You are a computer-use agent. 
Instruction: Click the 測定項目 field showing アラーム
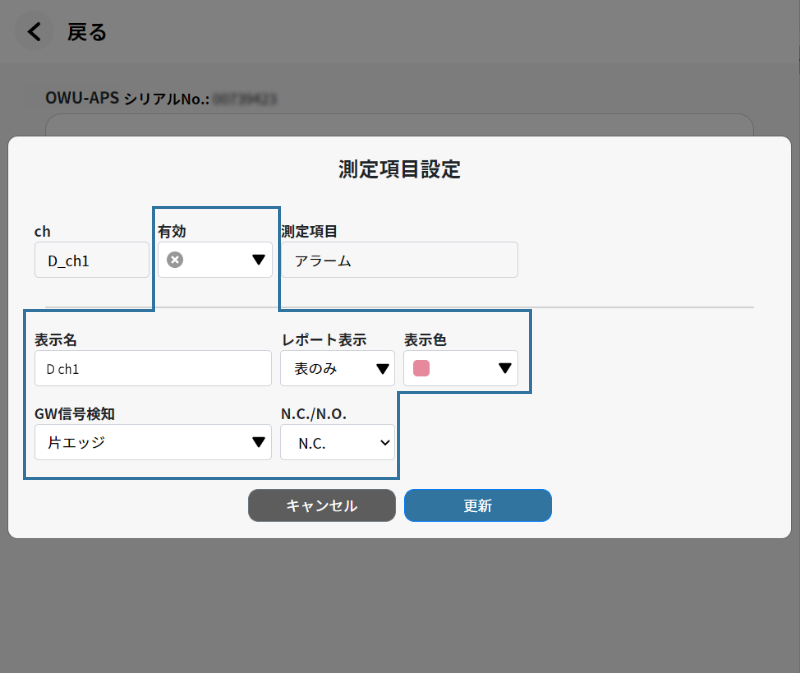tap(399, 260)
